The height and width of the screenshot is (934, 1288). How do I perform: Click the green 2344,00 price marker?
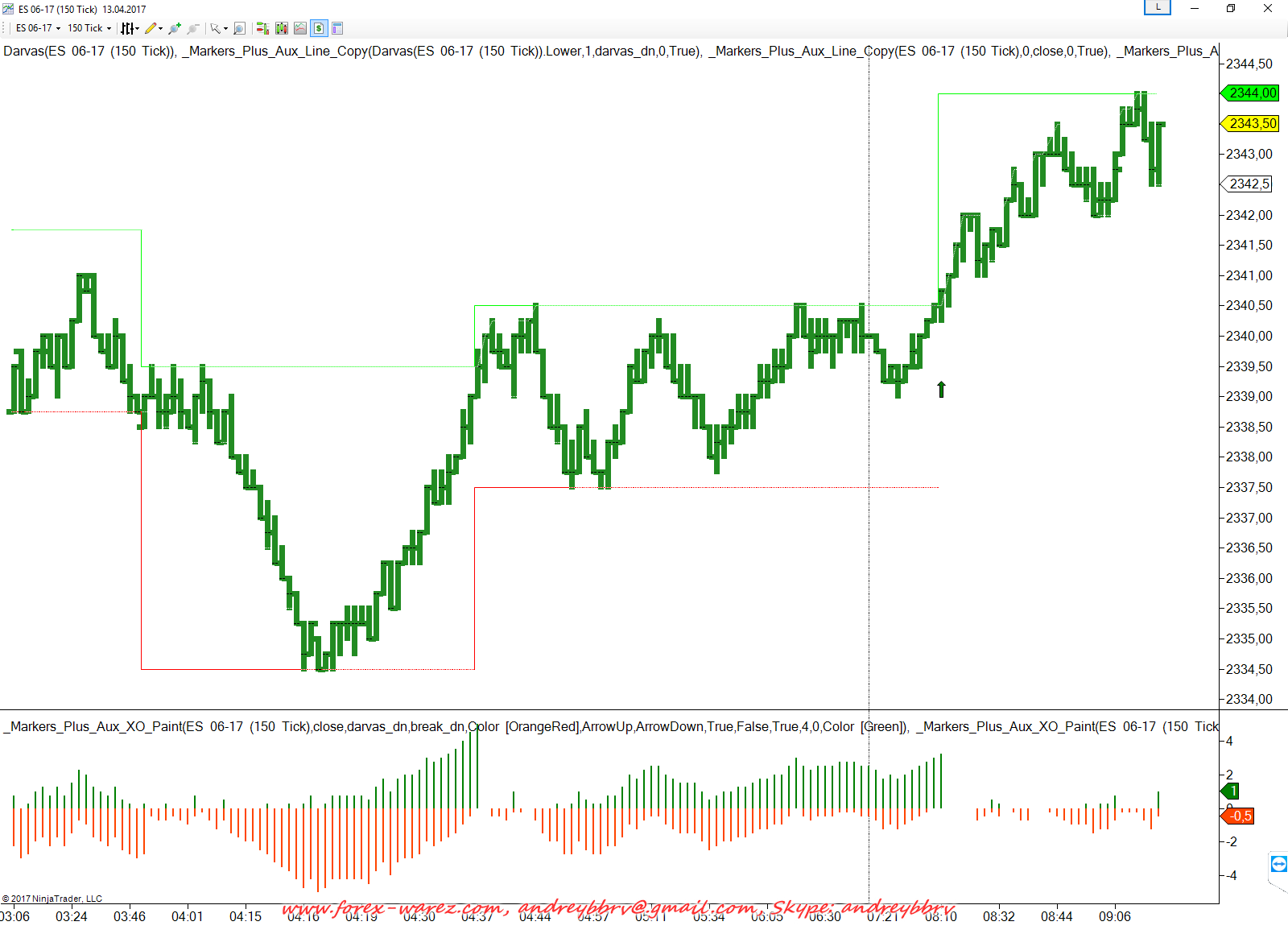[1252, 93]
